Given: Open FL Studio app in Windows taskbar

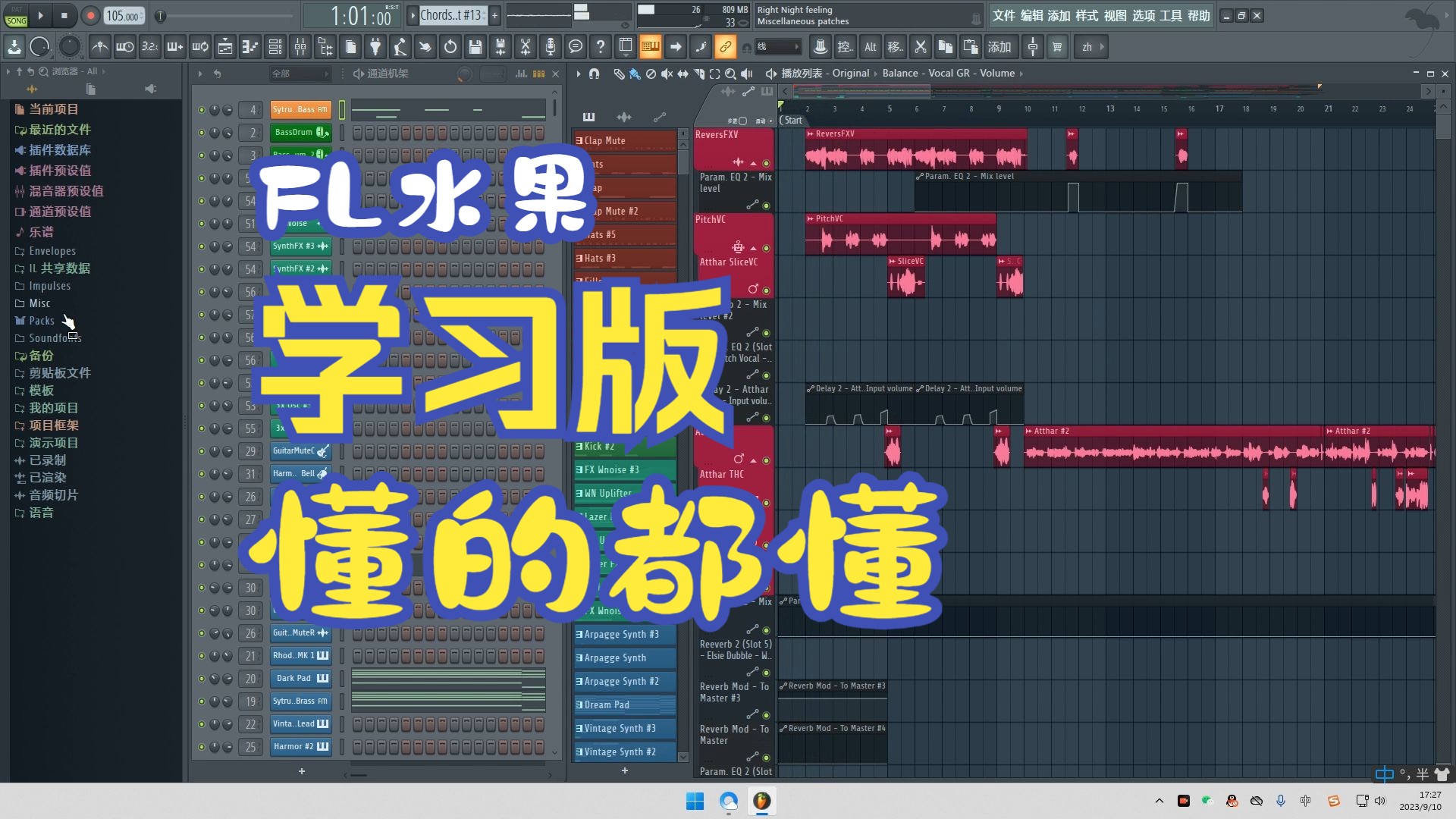Looking at the screenshot, I should click(x=761, y=801).
